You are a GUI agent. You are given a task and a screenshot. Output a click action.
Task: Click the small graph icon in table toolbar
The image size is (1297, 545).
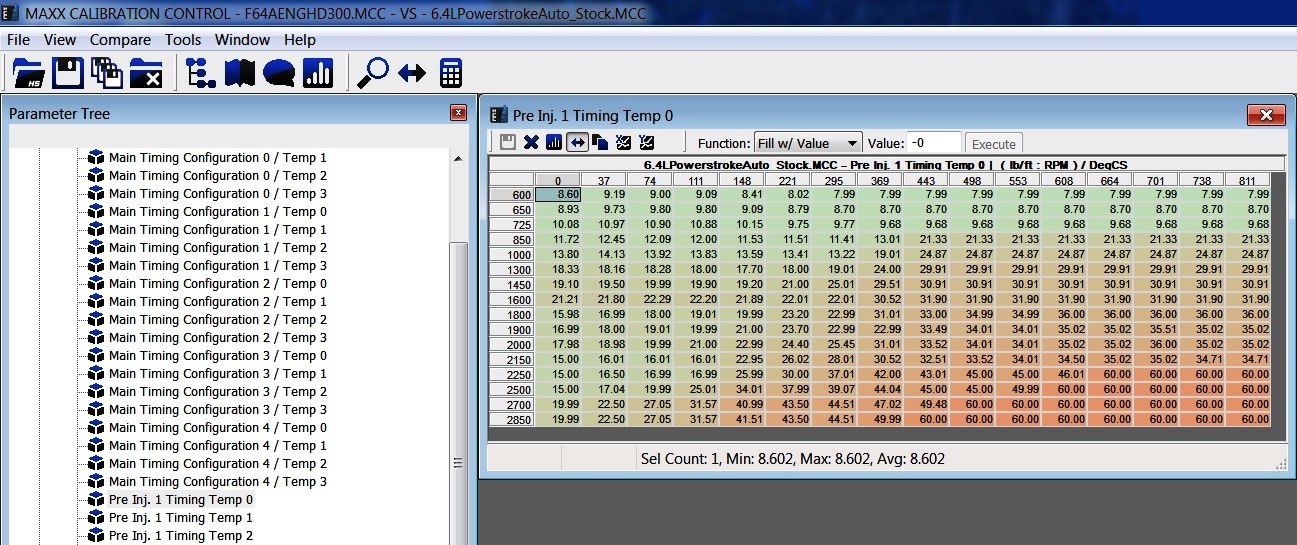[554, 142]
